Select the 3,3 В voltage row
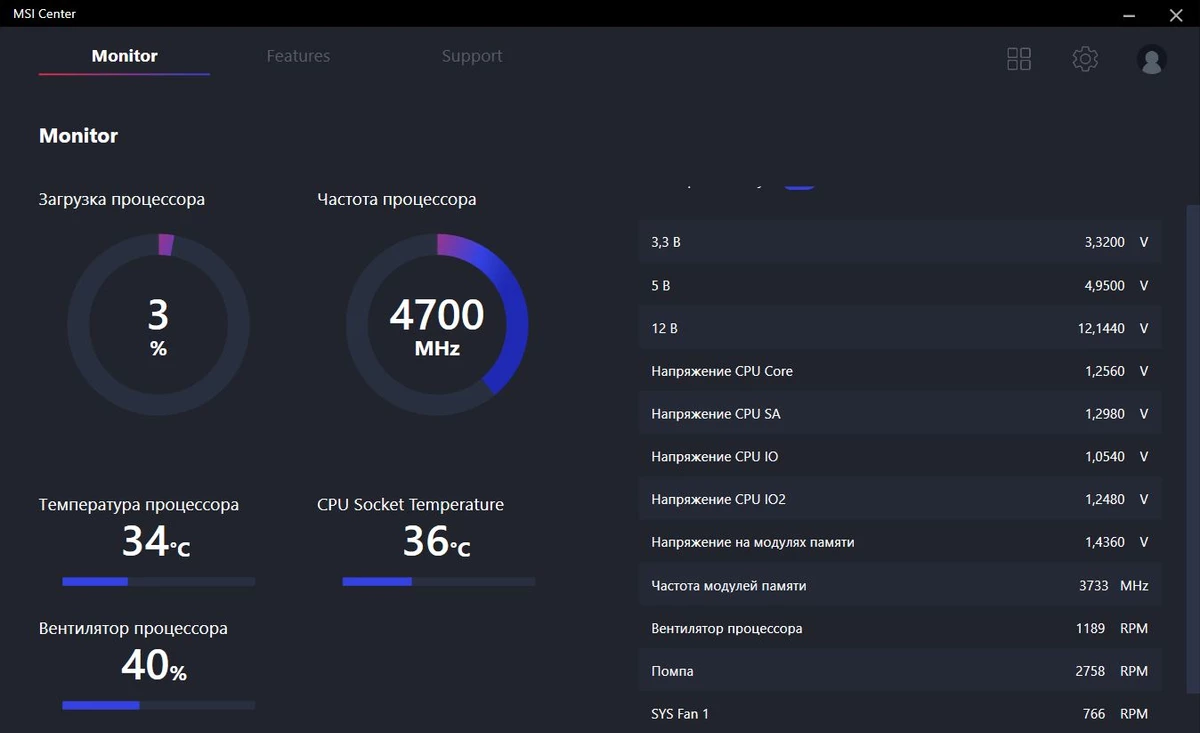 (900, 242)
